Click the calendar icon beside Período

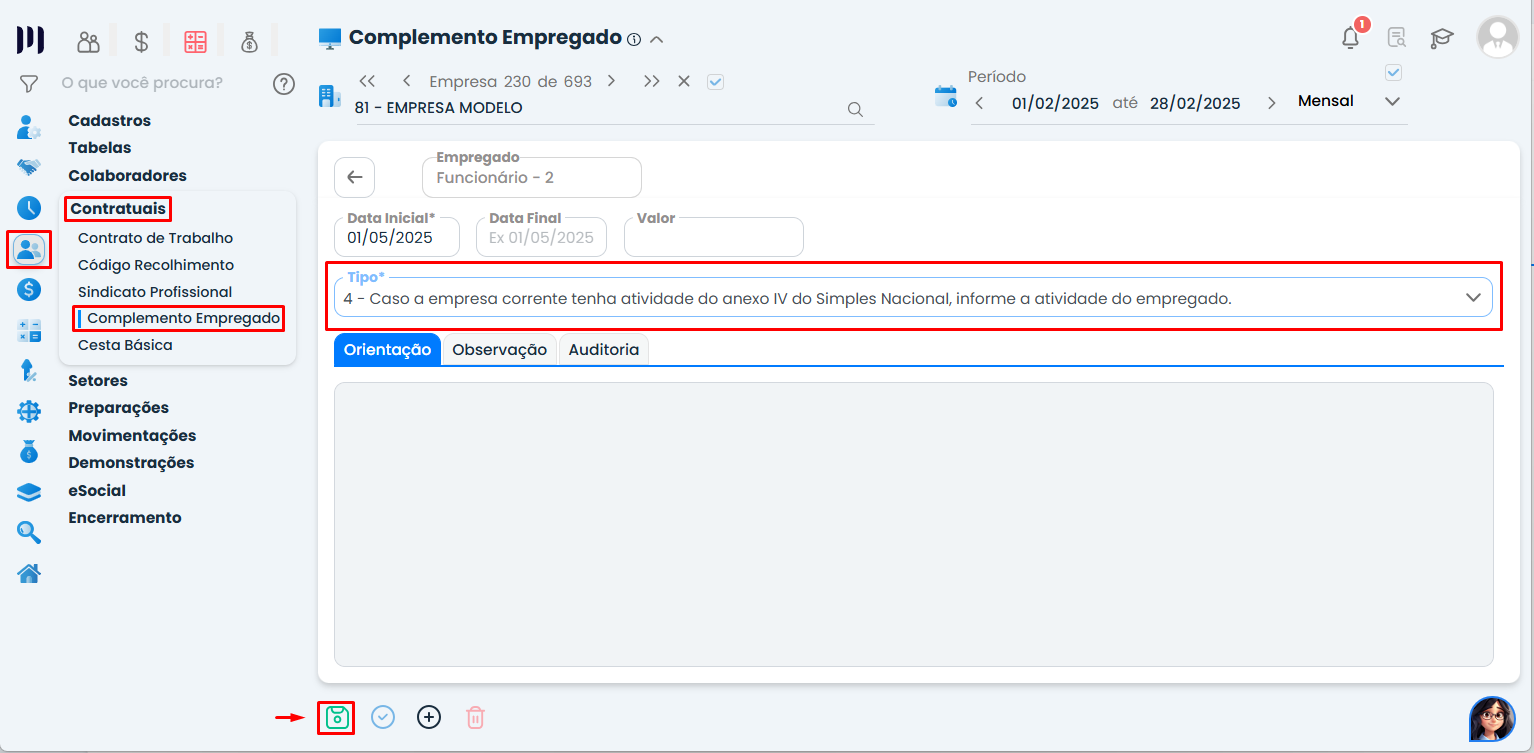coord(945,97)
